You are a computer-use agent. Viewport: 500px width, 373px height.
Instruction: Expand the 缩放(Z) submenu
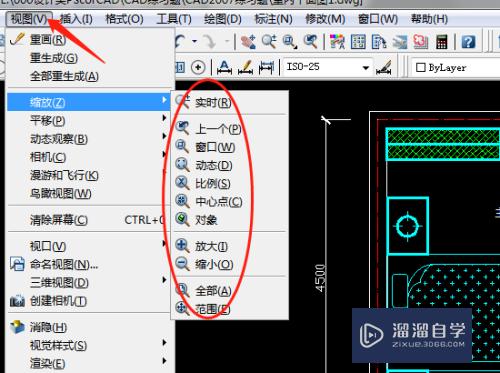89,102
